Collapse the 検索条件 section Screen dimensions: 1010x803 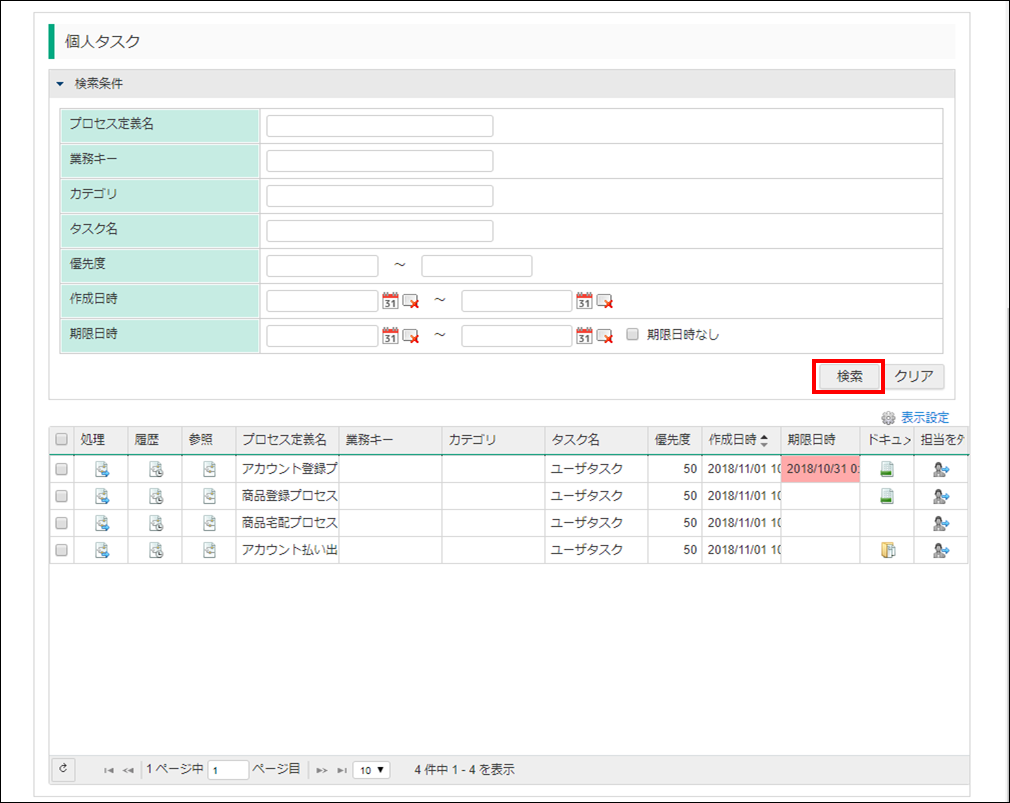tap(60, 84)
